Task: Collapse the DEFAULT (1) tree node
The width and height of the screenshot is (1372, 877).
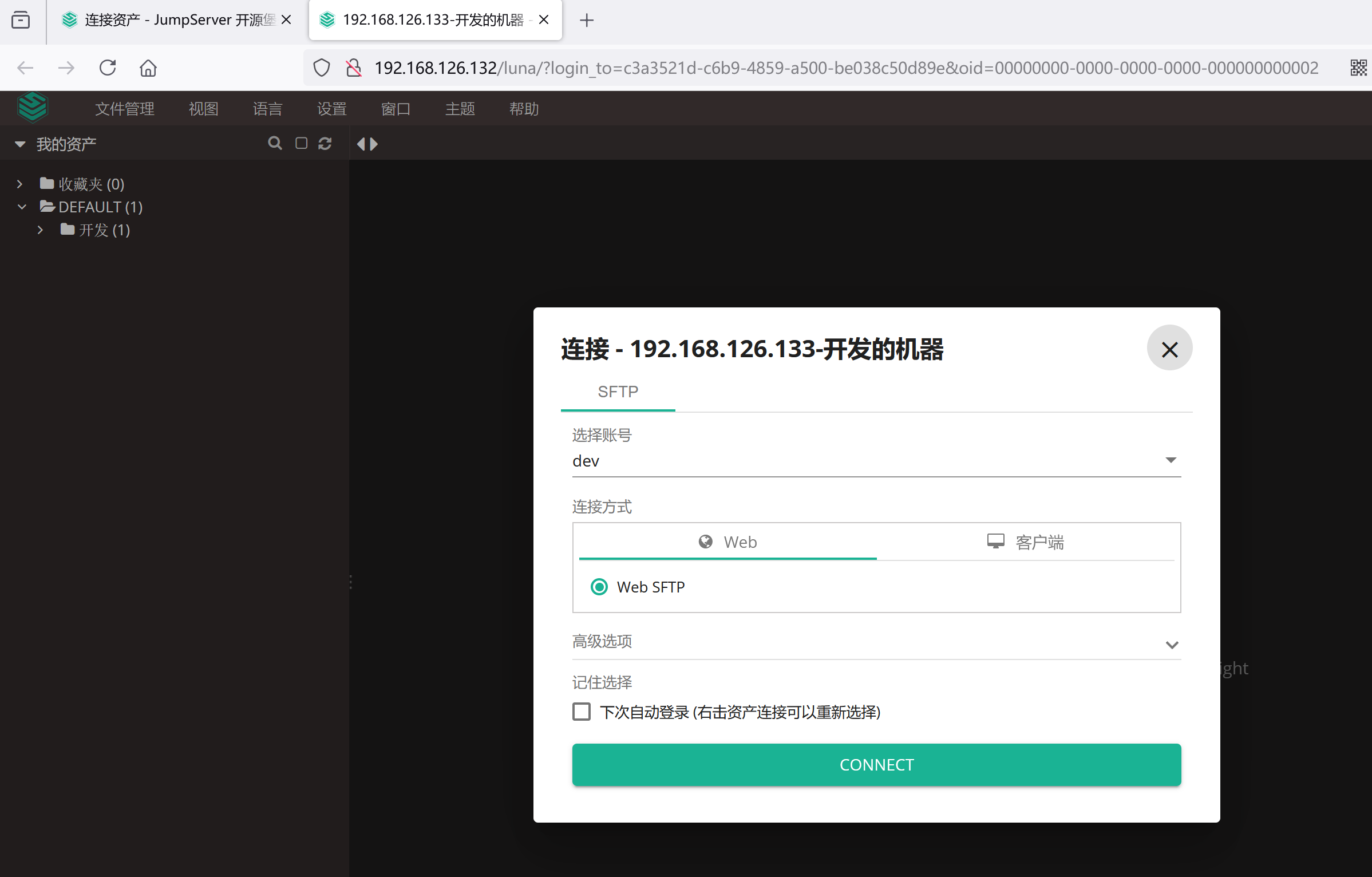Action: [x=22, y=207]
